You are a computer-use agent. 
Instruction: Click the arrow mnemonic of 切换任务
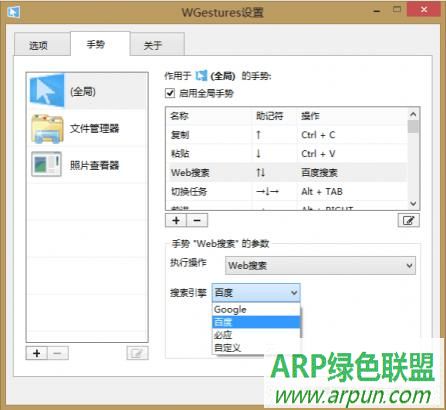[267, 192]
